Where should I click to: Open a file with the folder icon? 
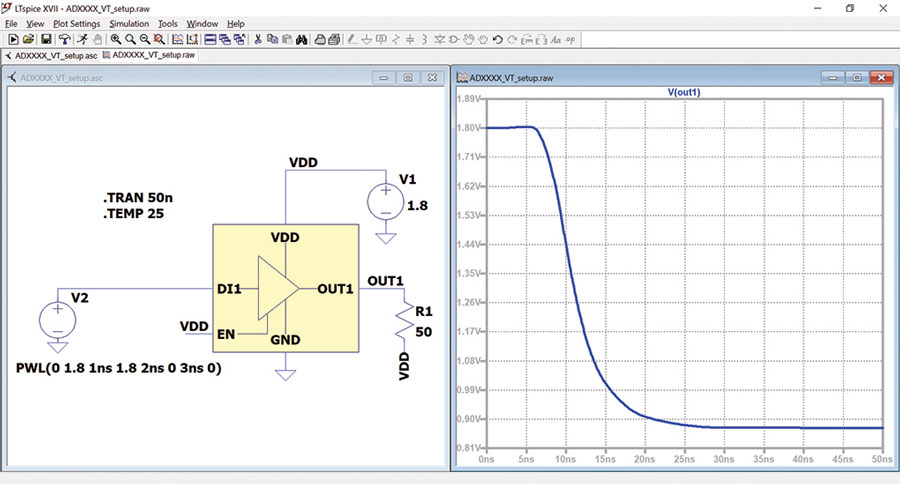(28, 39)
